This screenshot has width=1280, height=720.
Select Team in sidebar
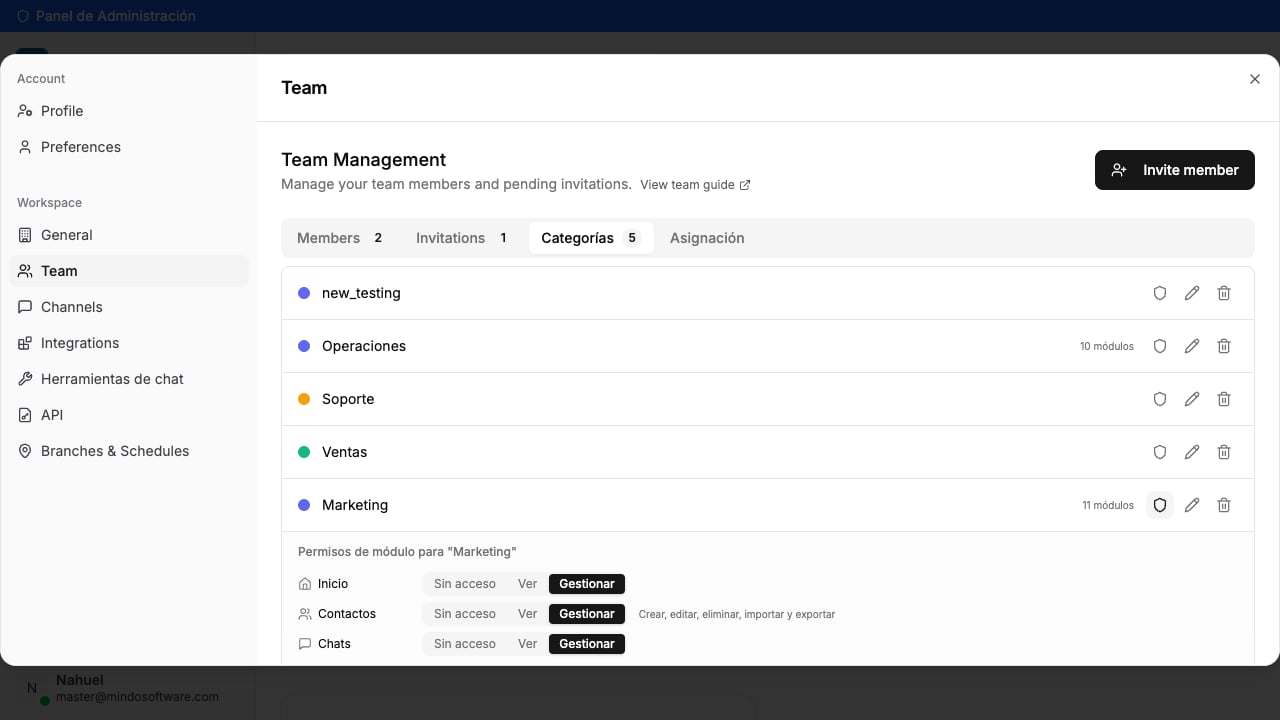click(129, 271)
